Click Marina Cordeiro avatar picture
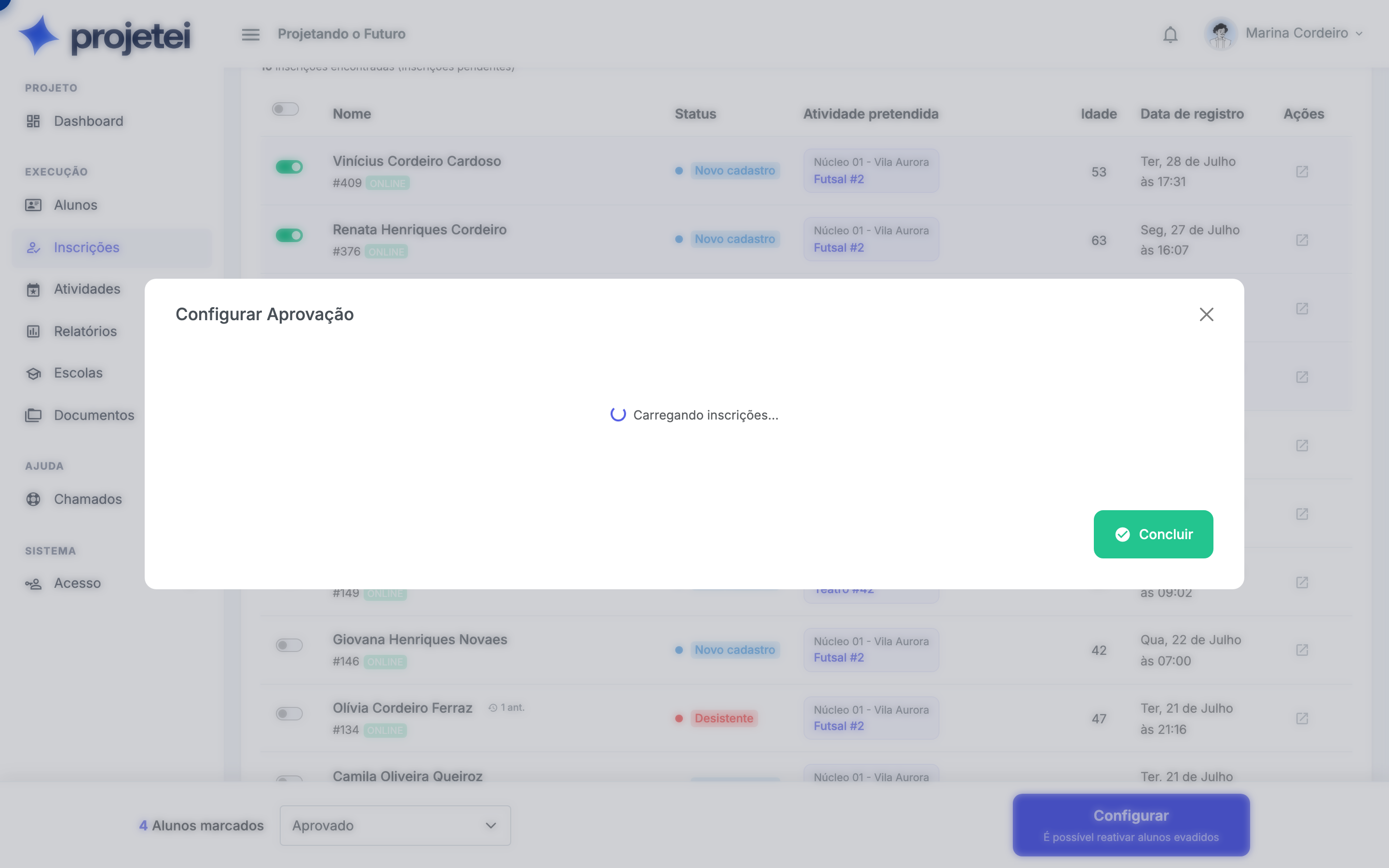1389x868 pixels. (1220, 33)
